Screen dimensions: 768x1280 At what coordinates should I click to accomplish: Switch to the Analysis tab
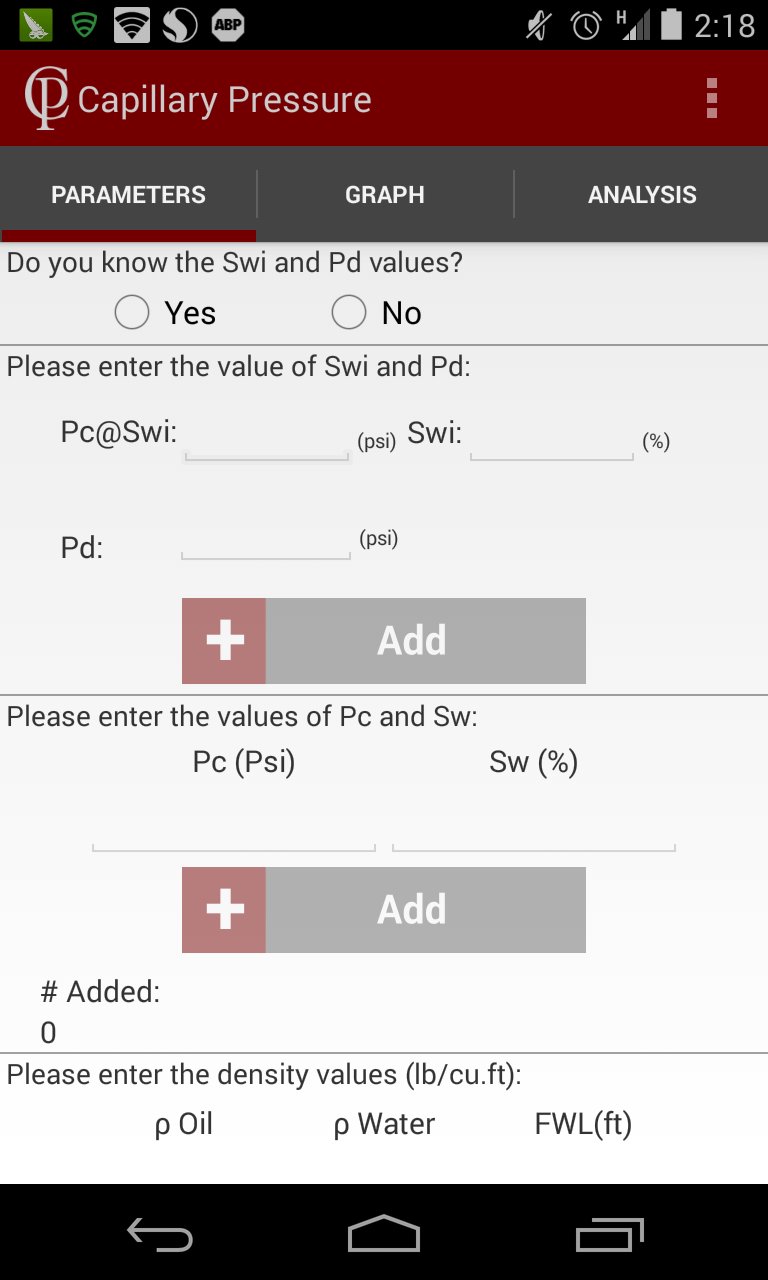coord(642,195)
